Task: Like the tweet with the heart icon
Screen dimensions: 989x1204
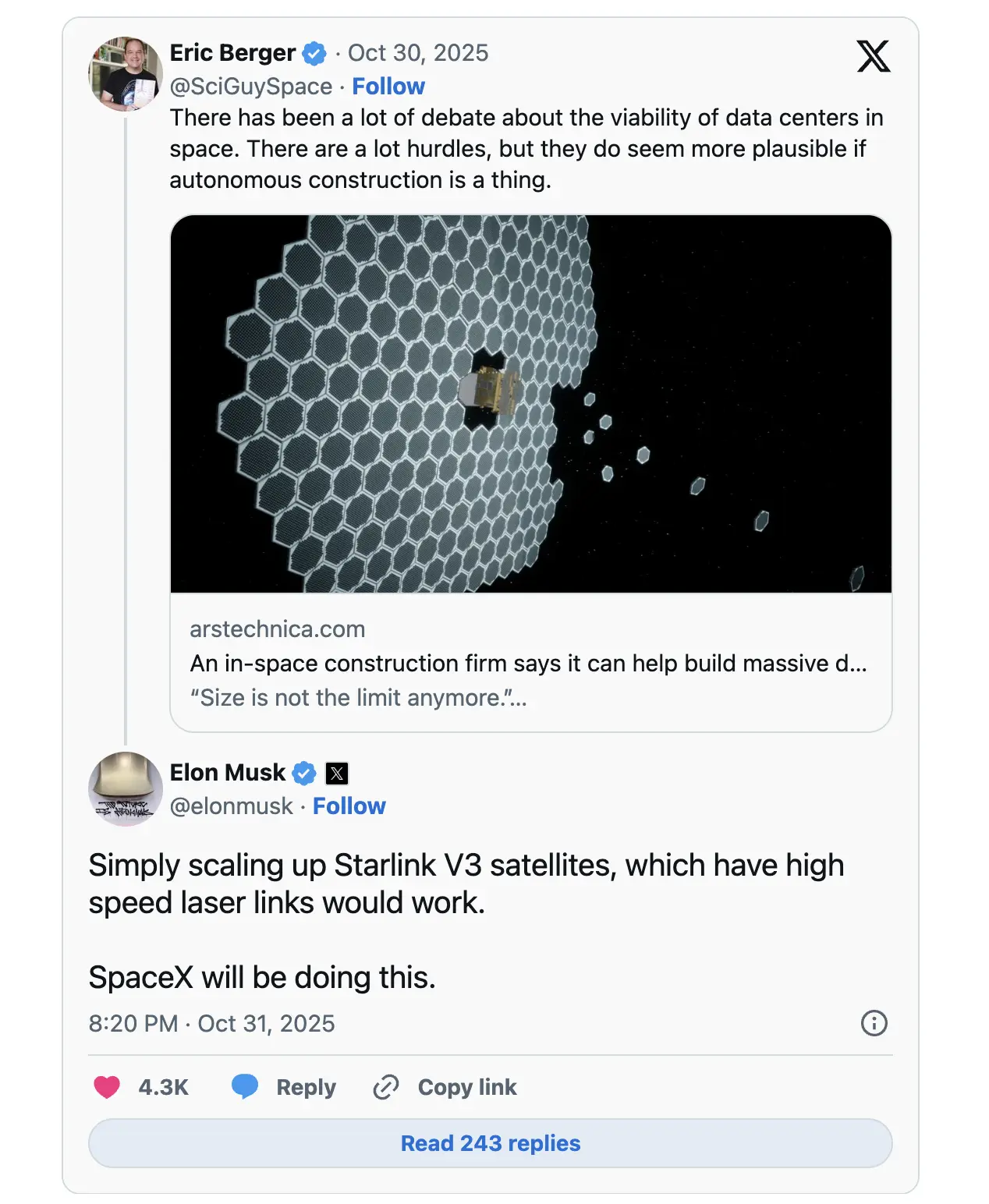Action: pyautogui.click(x=108, y=1086)
